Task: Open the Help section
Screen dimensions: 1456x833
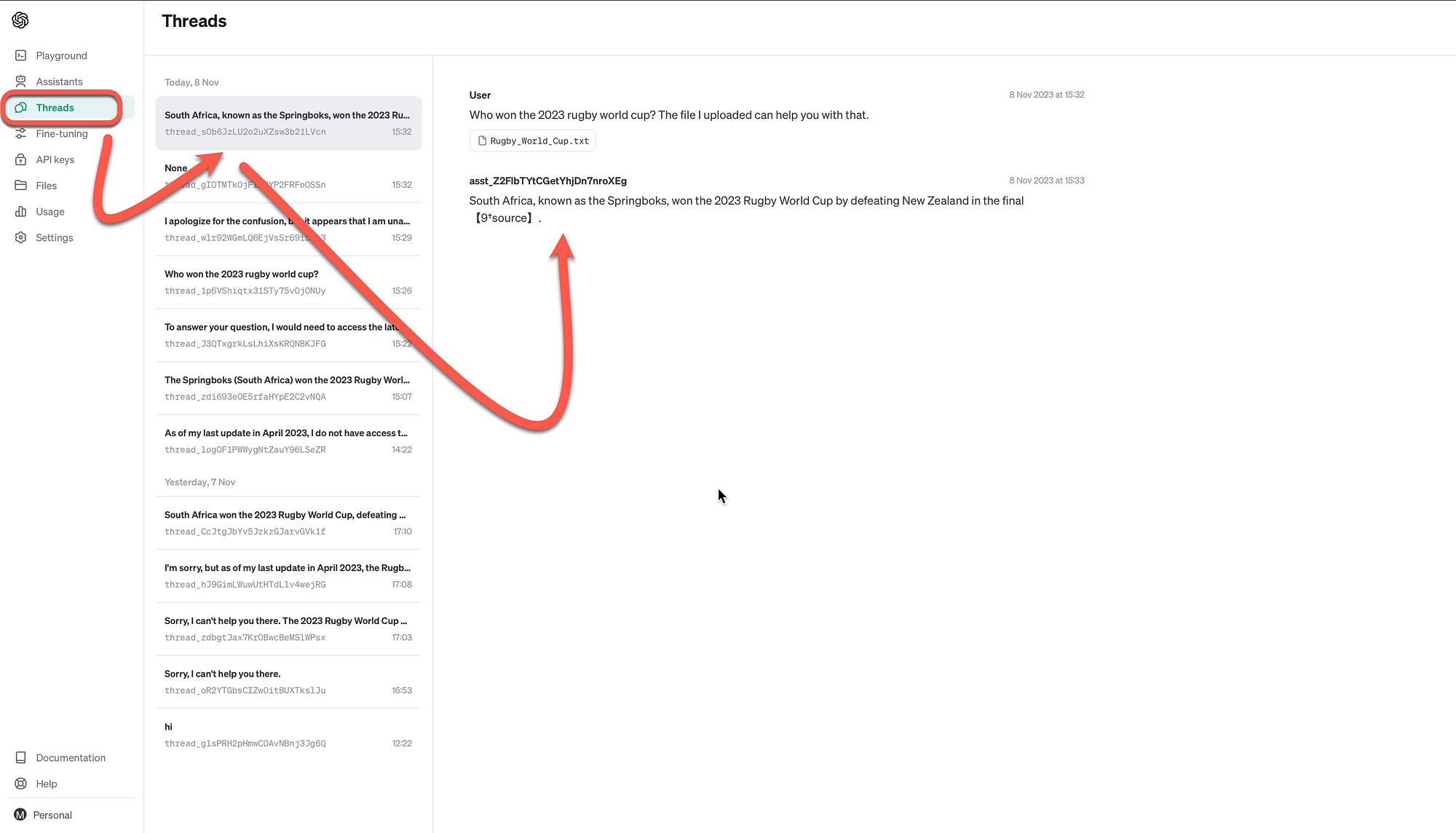Action: [x=47, y=783]
